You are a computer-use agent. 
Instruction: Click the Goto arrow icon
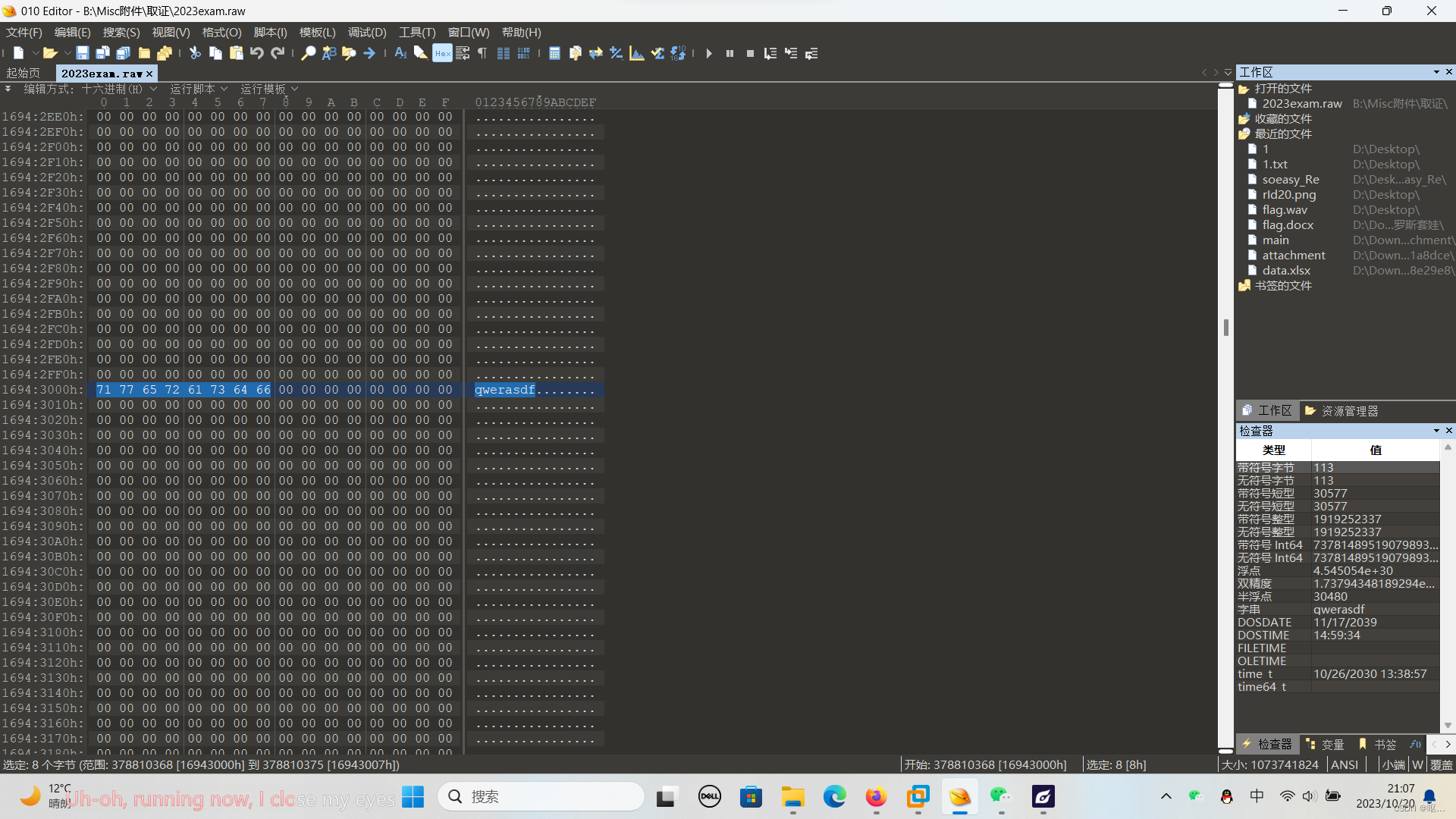369,53
